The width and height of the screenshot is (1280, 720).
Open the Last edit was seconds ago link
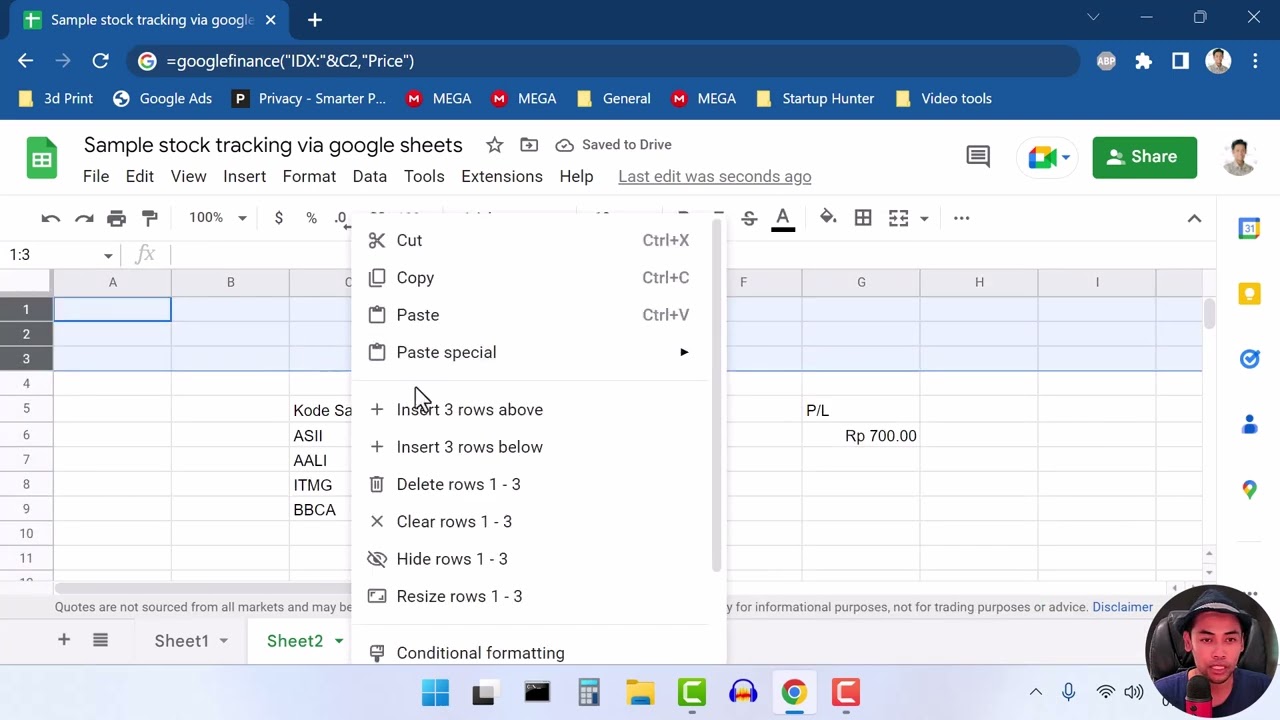714,176
